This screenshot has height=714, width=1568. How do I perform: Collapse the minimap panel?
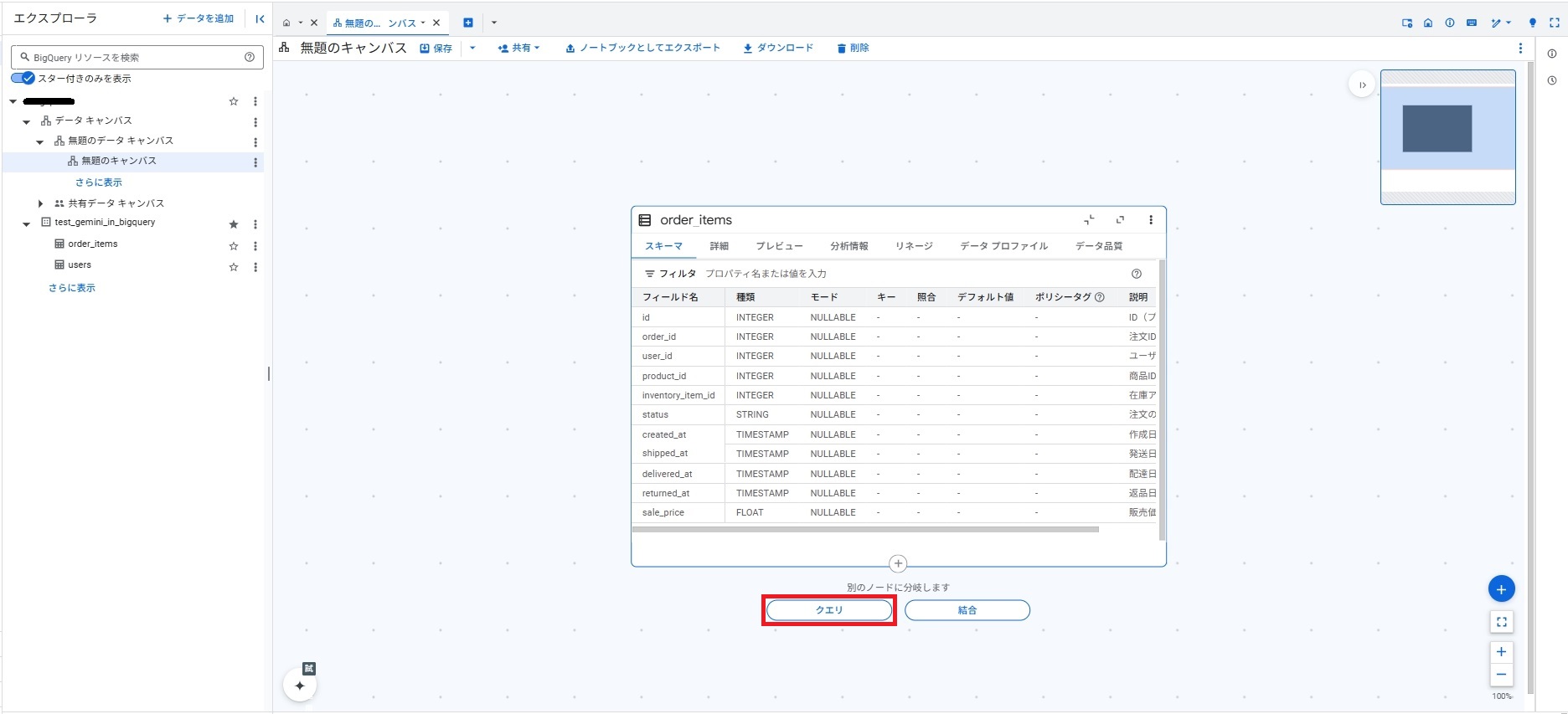[1362, 85]
